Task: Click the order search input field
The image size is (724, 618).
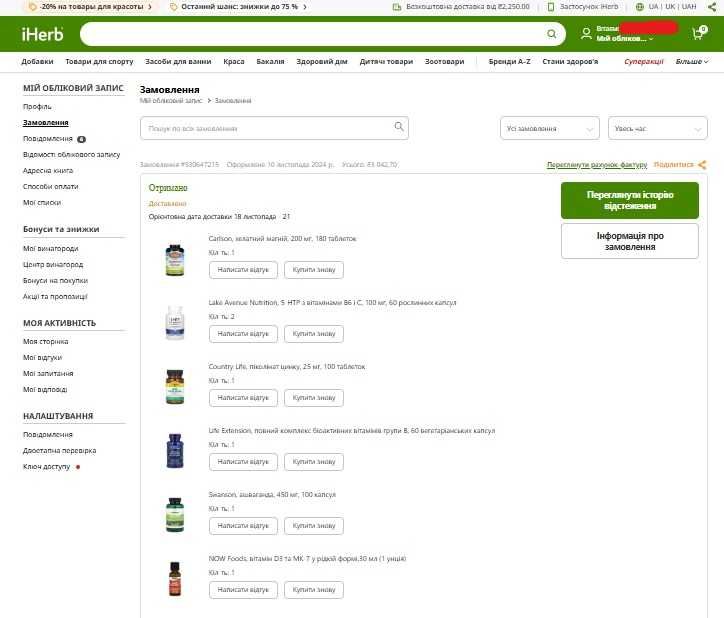Action: (274, 128)
